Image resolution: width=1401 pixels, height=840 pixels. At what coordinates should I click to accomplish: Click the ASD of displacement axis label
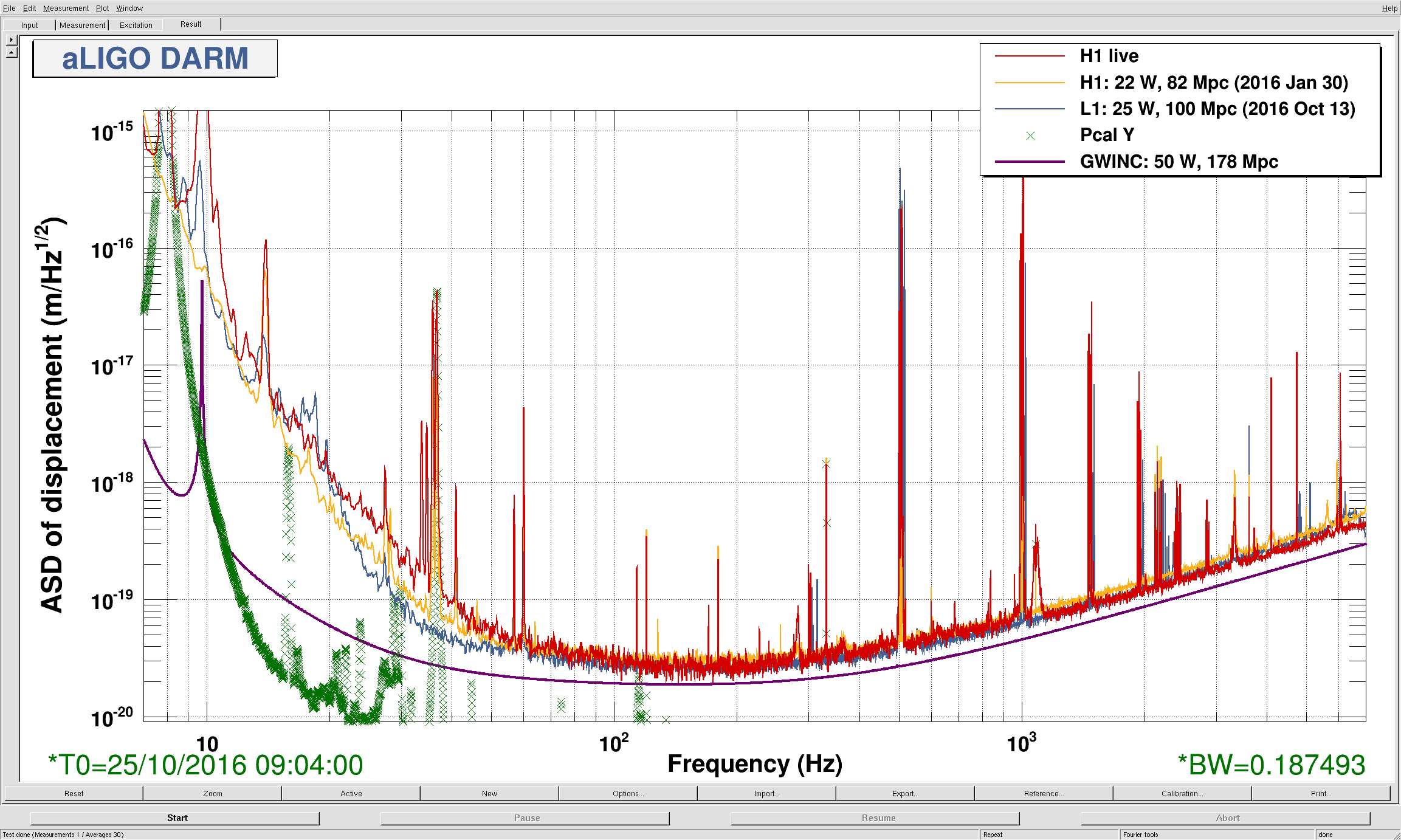tap(52, 415)
